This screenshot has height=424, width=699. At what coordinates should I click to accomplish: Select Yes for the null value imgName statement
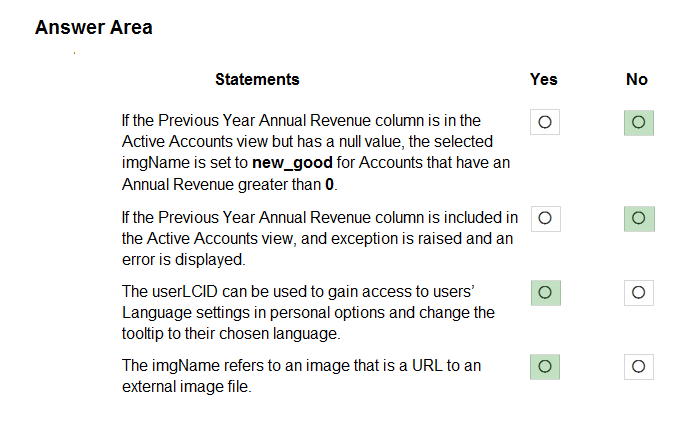click(x=545, y=122)
